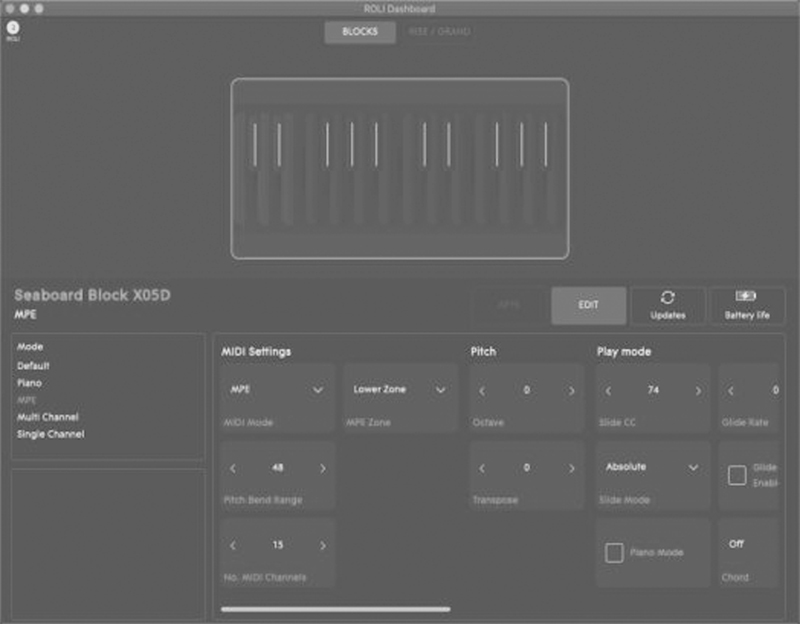800x624 pixels.
Task: Click the Transpose value 0
Action: [527, 468]
